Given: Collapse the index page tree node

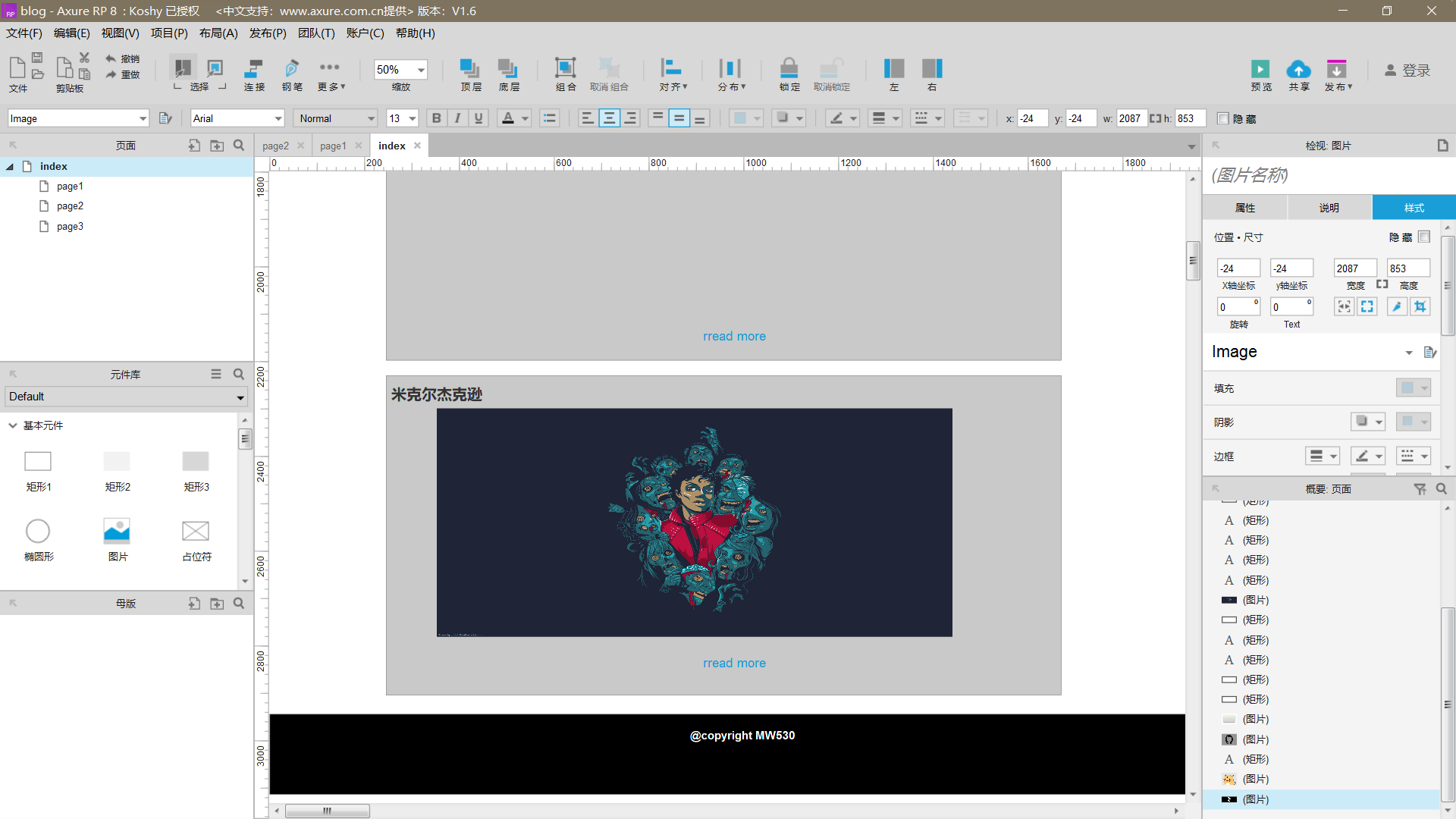Looking at the screenshot, I should [10, 167].
